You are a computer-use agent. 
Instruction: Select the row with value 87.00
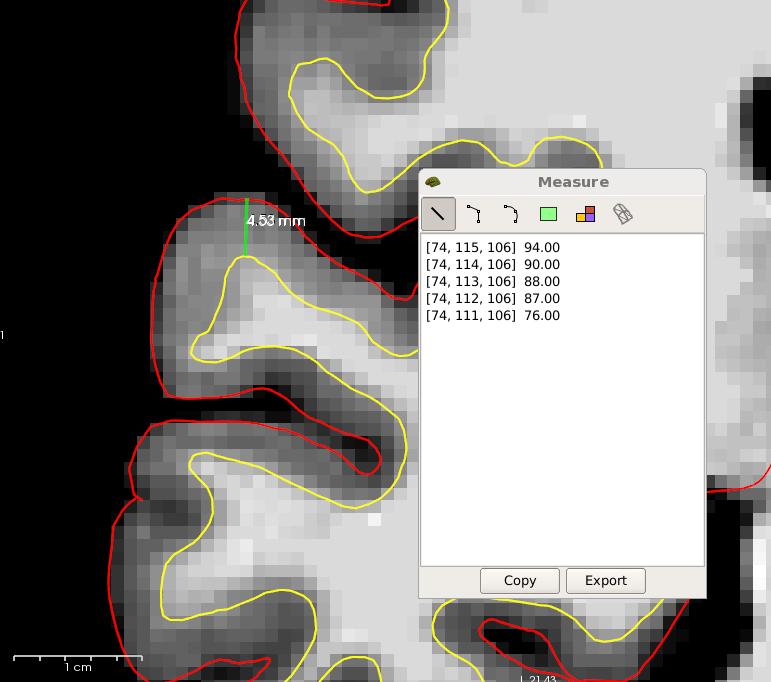pyautogui.click(x=492, y=299)
